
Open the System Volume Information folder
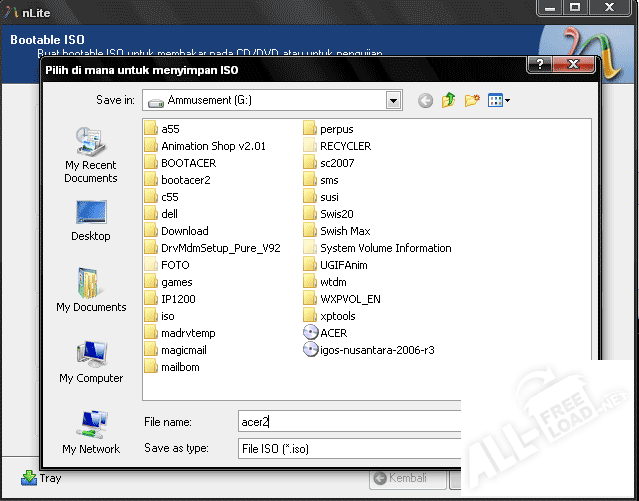point(384,248)
